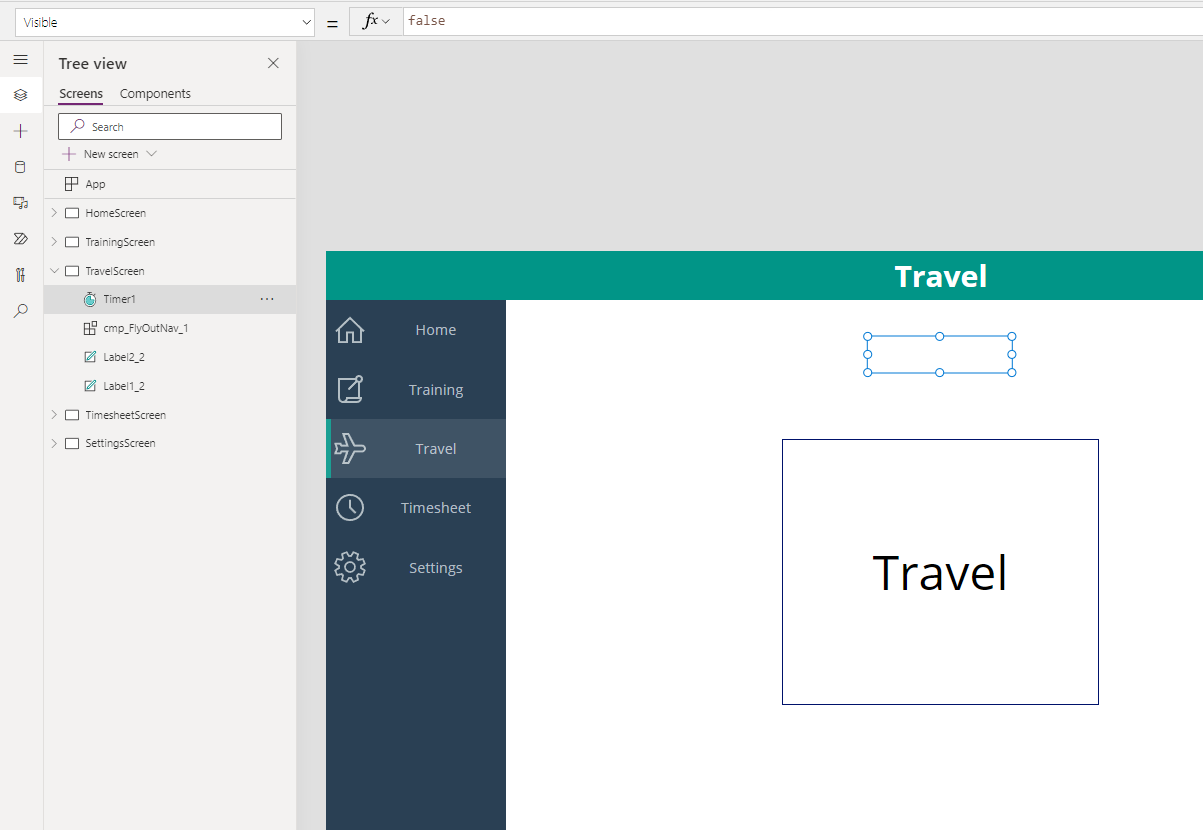Screen dimensions: 1203x830
Task: Open the Power Automate icon in rail
Action: pos(20,239)
